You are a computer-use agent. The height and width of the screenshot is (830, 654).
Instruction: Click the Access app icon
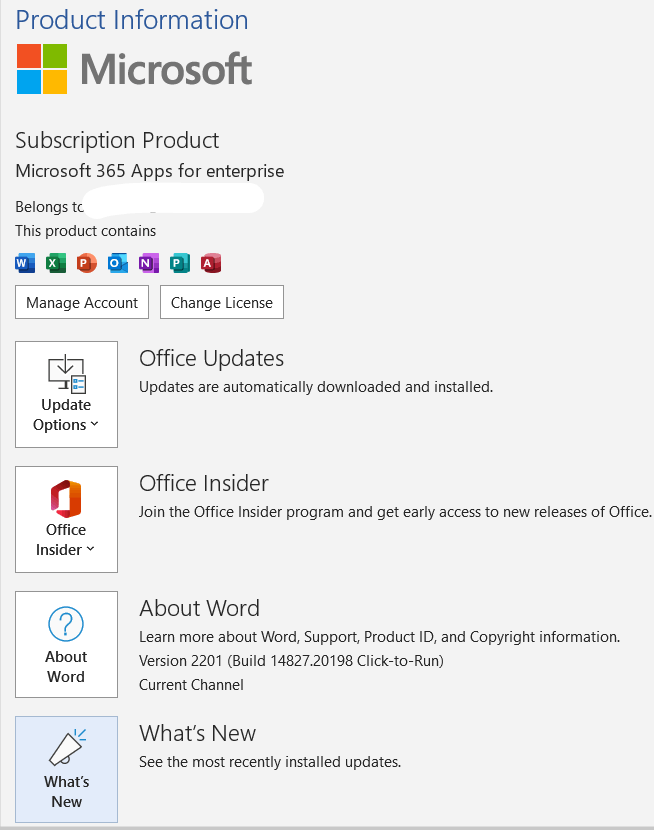(211, 263)
